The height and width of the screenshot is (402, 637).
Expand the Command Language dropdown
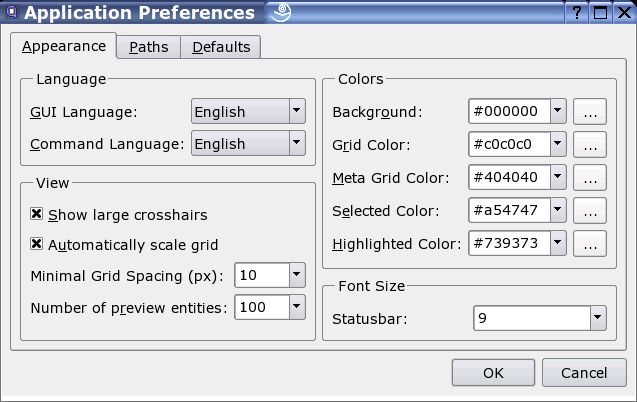(x=296, y=143)
